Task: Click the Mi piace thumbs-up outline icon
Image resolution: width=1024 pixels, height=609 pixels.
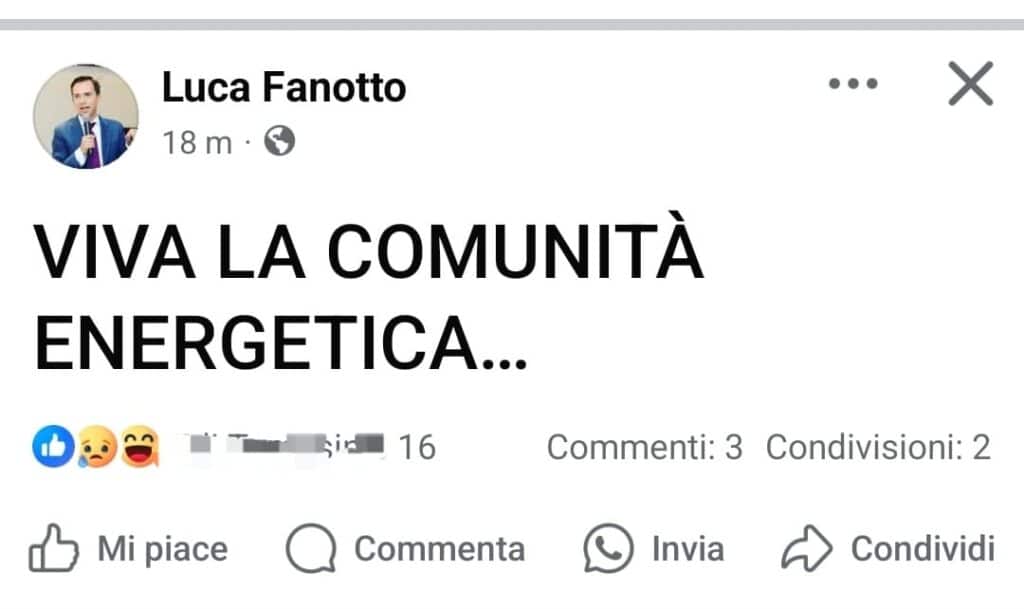Action: (x=54, y=548)
